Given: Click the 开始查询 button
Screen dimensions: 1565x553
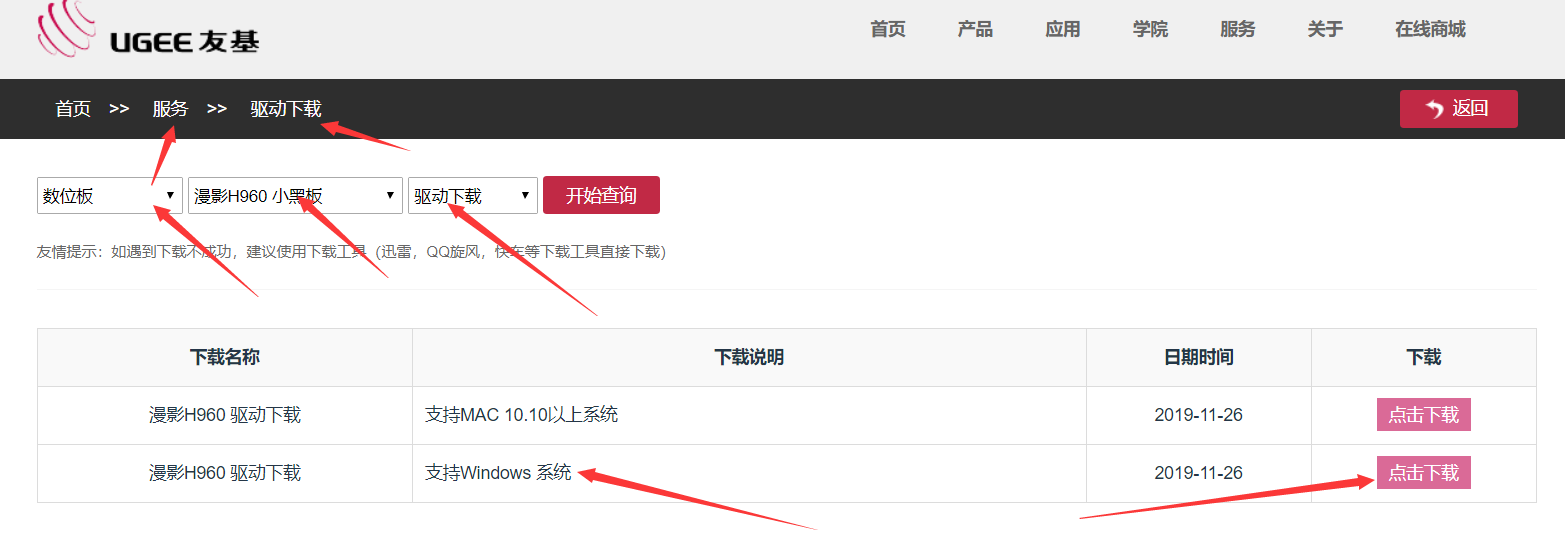Looking at the screenshot, I should point(601,195).
